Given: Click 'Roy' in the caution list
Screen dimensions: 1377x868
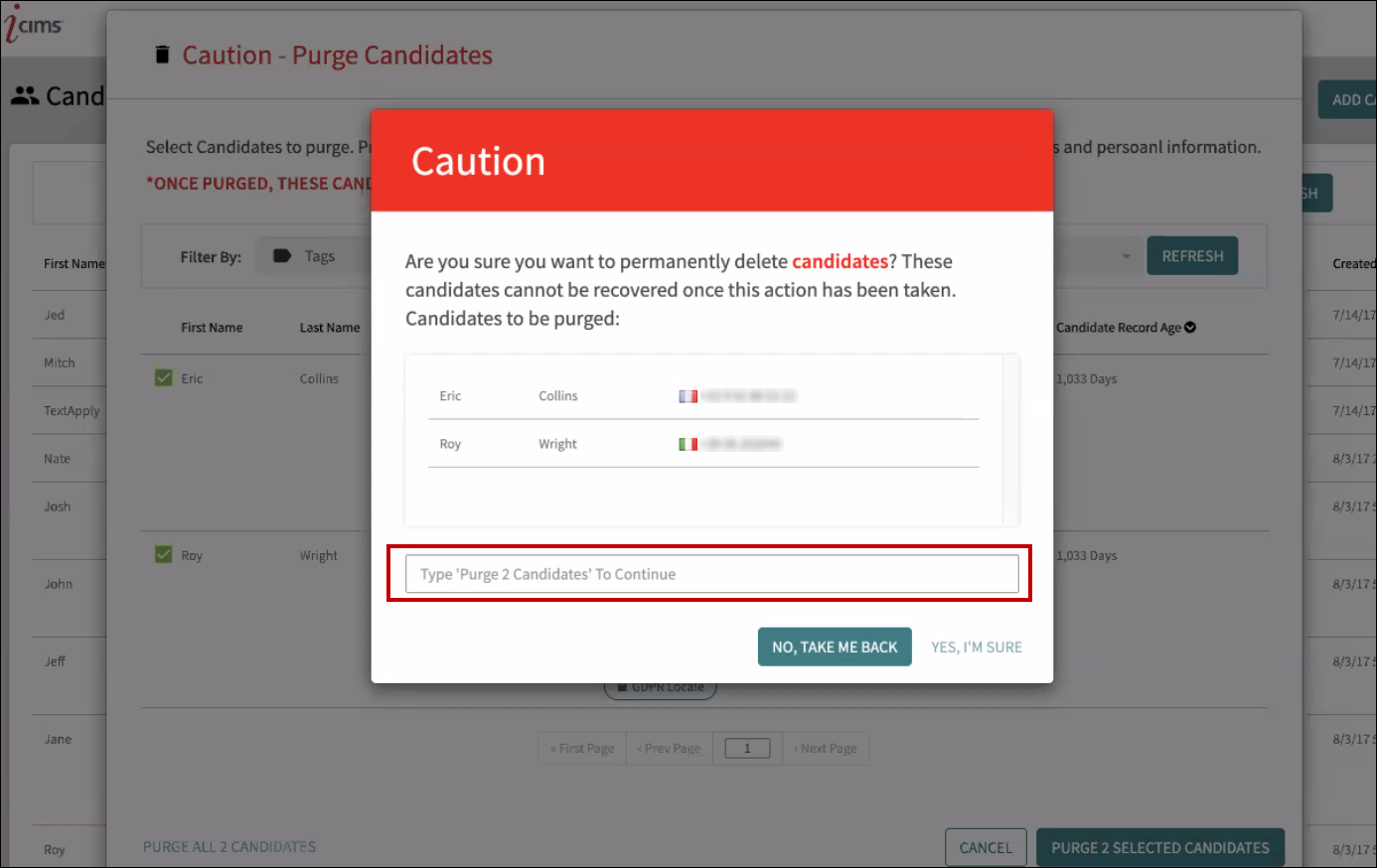Looking at the screenshot, I should (x=450, y=445).
